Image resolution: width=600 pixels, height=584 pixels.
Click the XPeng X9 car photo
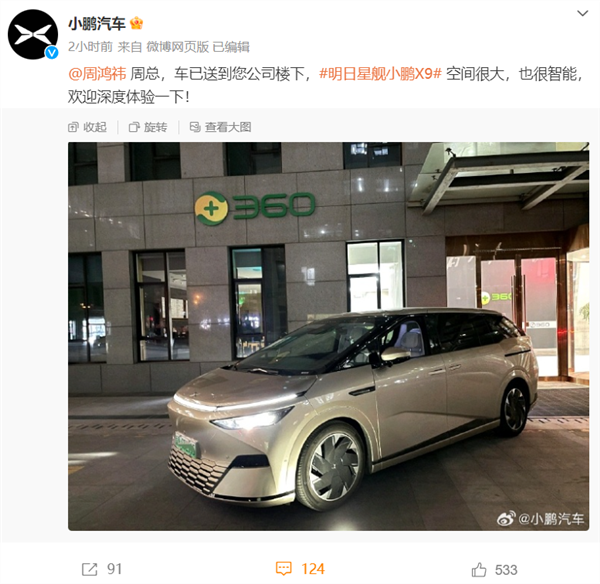[328, 336]
